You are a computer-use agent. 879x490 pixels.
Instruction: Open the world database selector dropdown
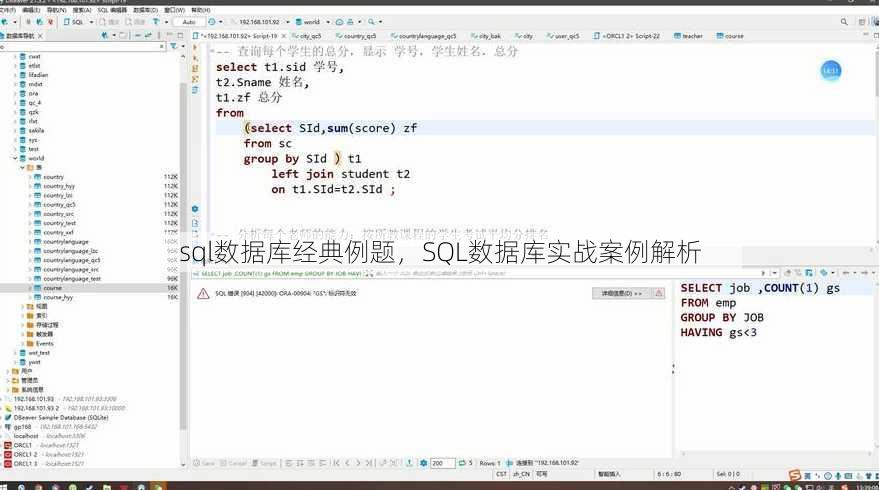click(x=328, y=22)
